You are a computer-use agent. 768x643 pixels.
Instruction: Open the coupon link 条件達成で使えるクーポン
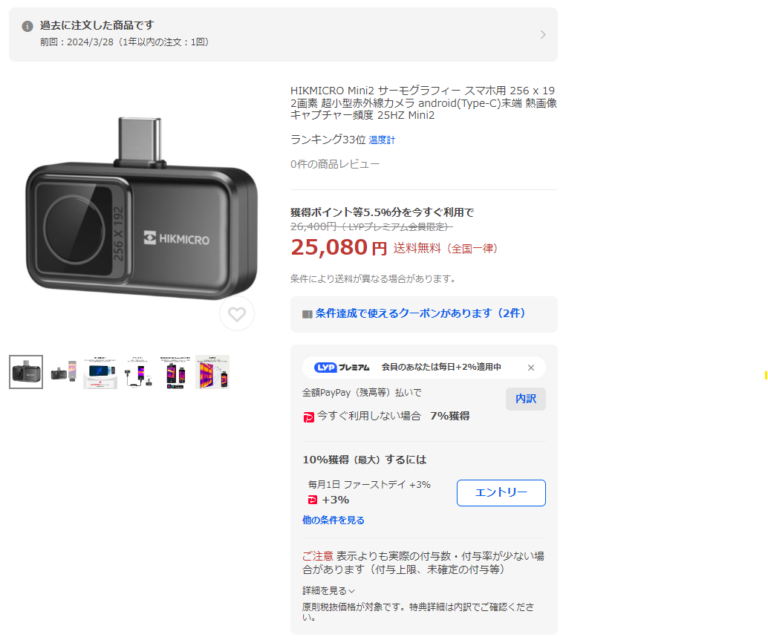tap(420, 313)
